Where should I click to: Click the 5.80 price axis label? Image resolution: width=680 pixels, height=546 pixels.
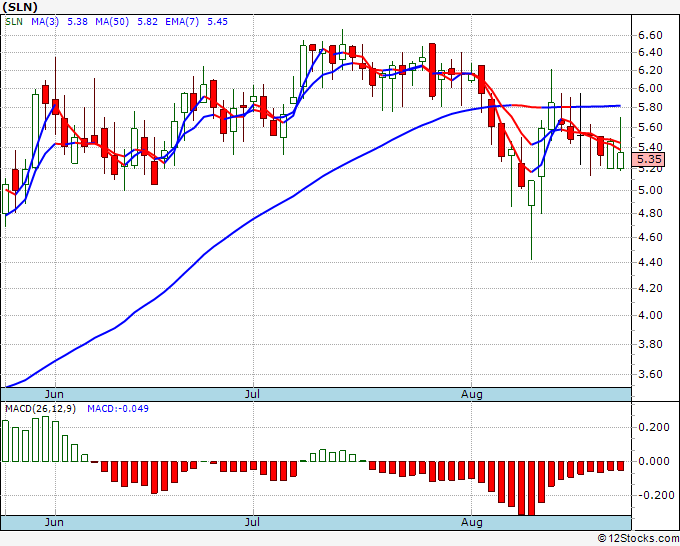pos(650,108)
